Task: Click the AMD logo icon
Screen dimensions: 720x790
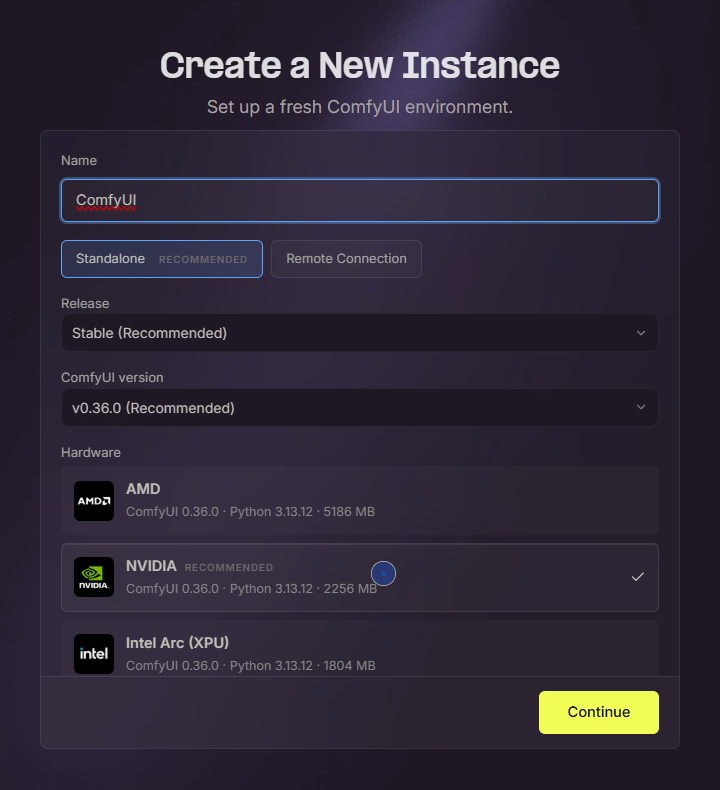Action: (x=94, y=501)
